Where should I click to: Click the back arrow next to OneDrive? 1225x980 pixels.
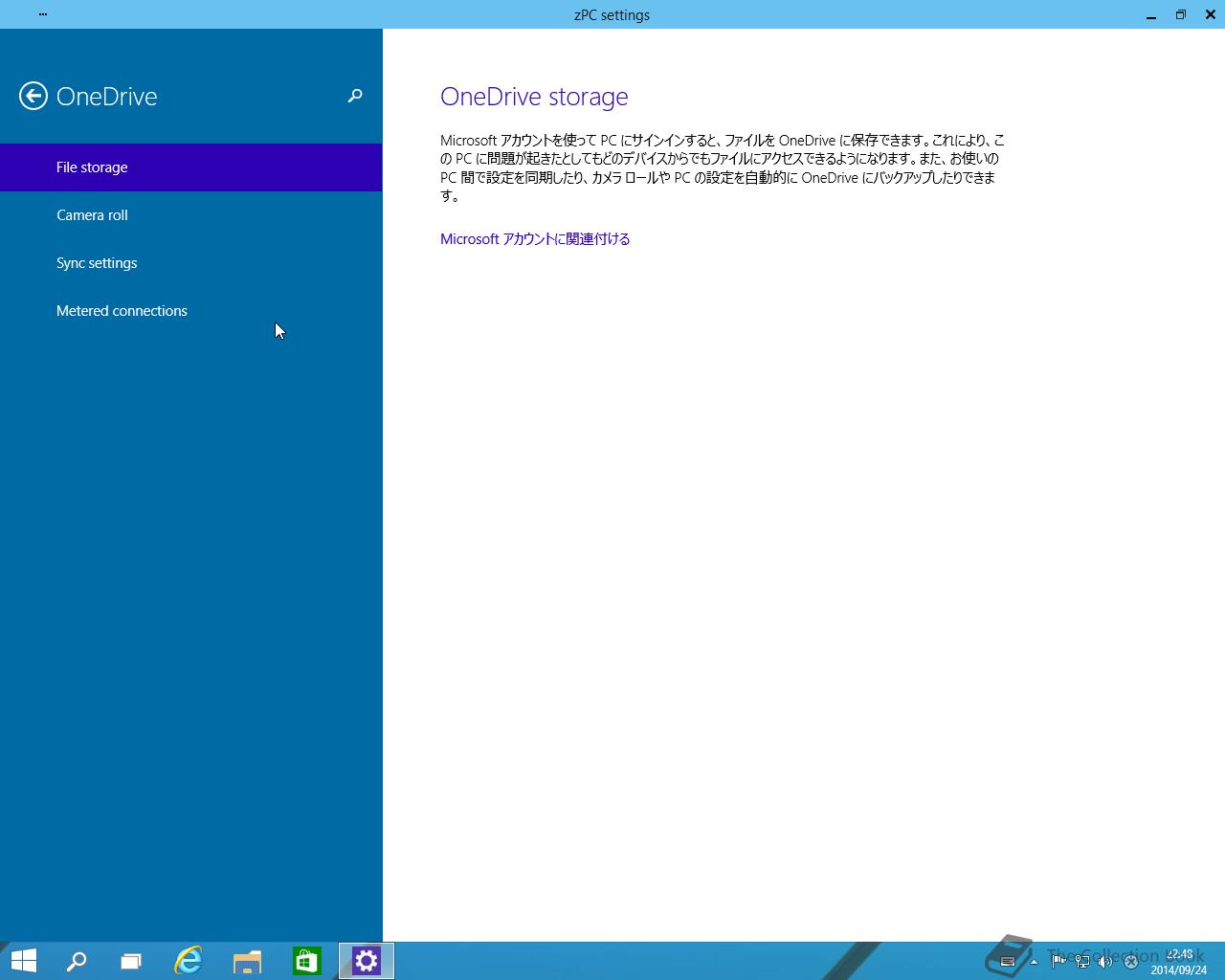coord(33,96)
